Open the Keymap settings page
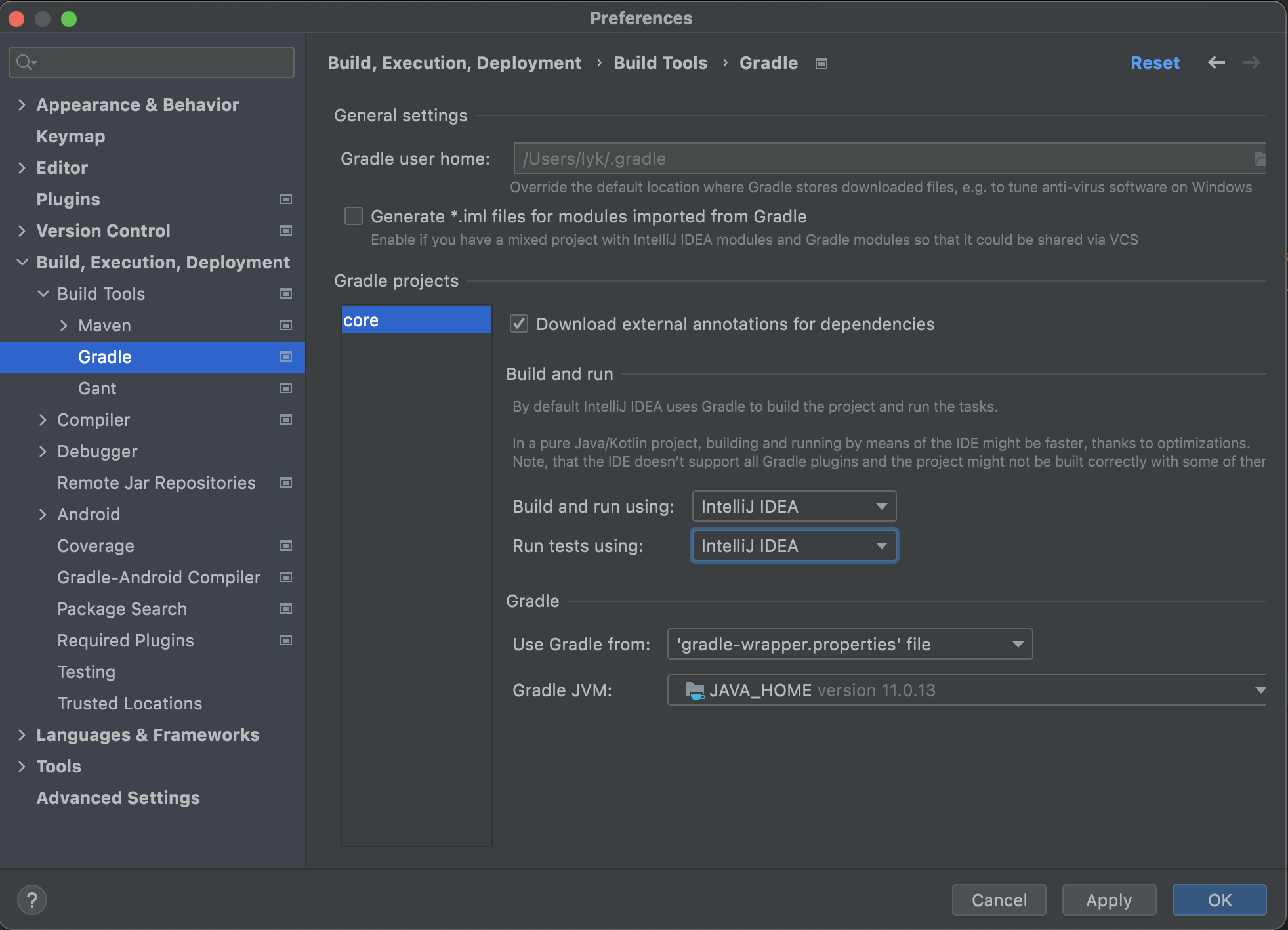This screenshot has height=930, width=1288. (x=70, y=137)
